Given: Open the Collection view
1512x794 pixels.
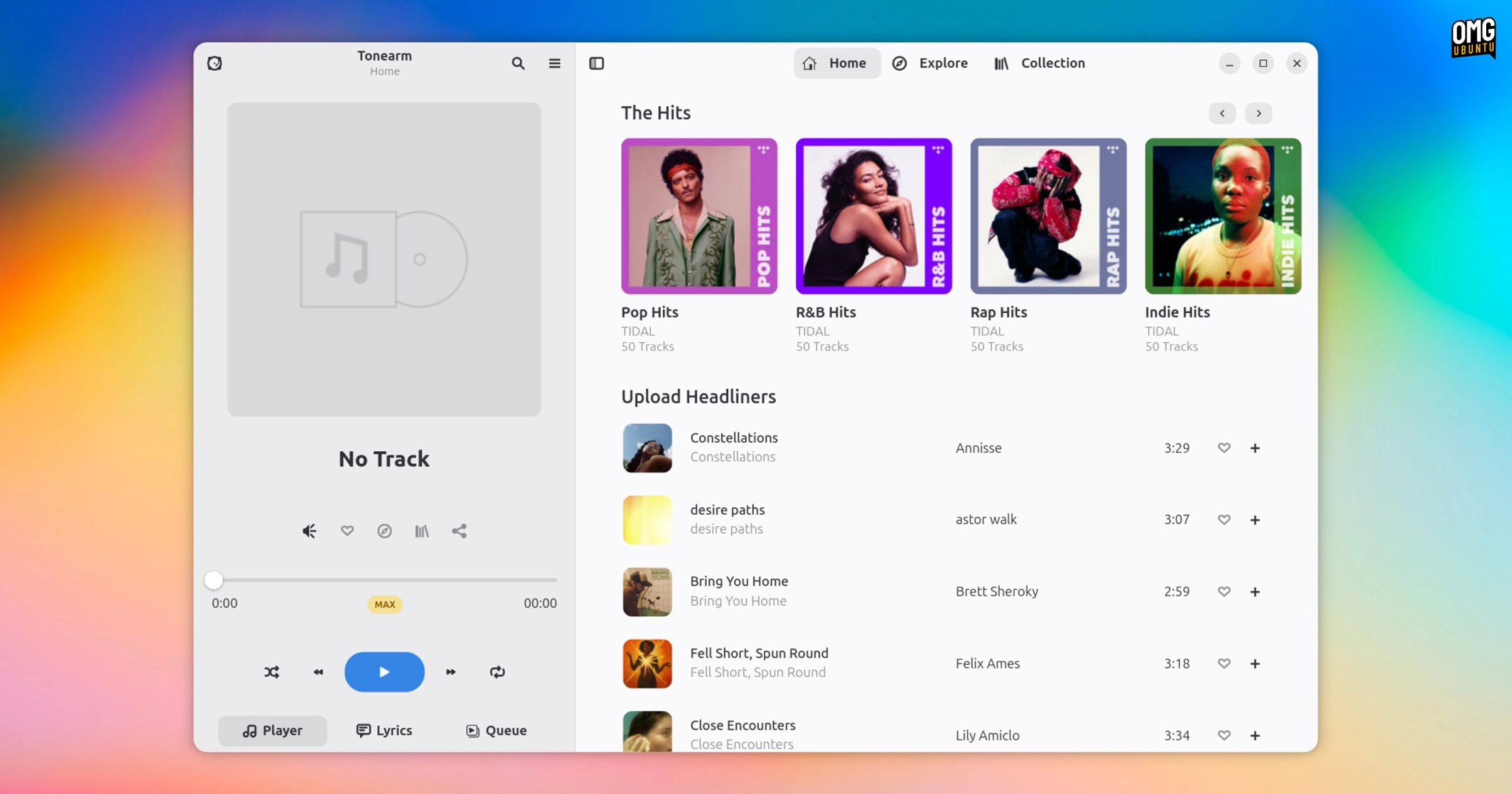Looking at the screenshot, I should click(x=1039, y=63).
